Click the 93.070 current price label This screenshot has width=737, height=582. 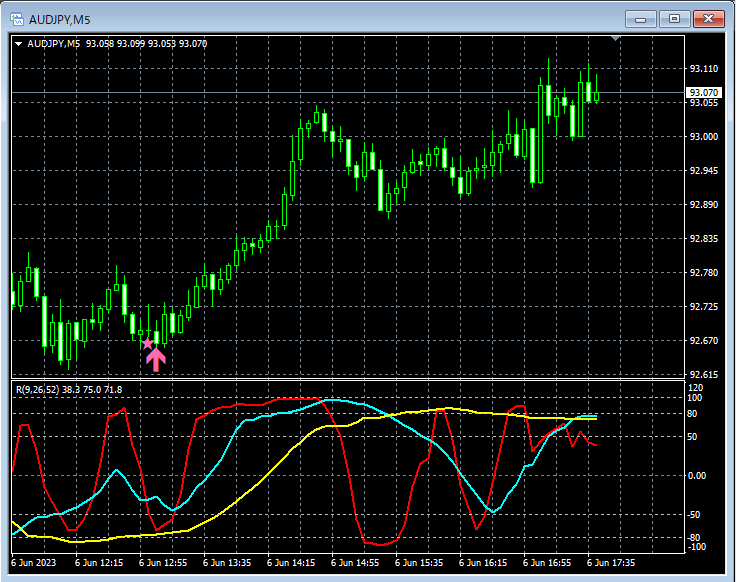click(703, 92)
